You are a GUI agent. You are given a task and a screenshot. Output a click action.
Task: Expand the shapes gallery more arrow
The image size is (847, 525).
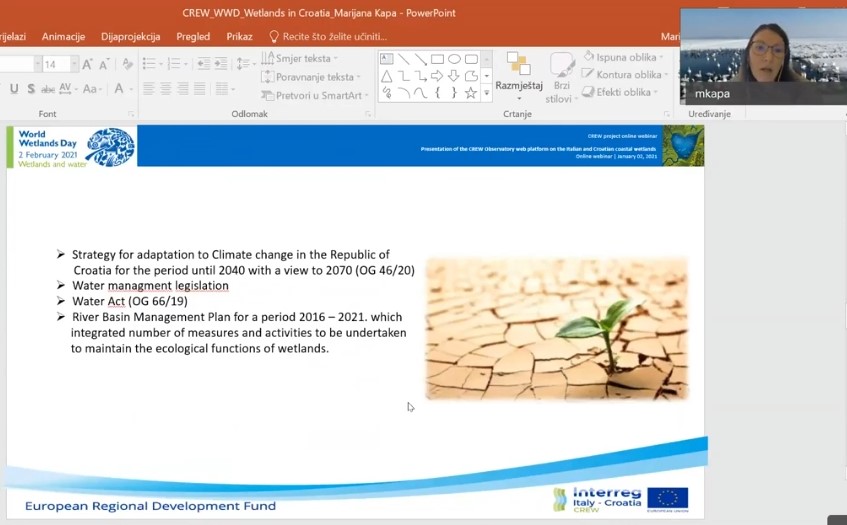(487, 93)
